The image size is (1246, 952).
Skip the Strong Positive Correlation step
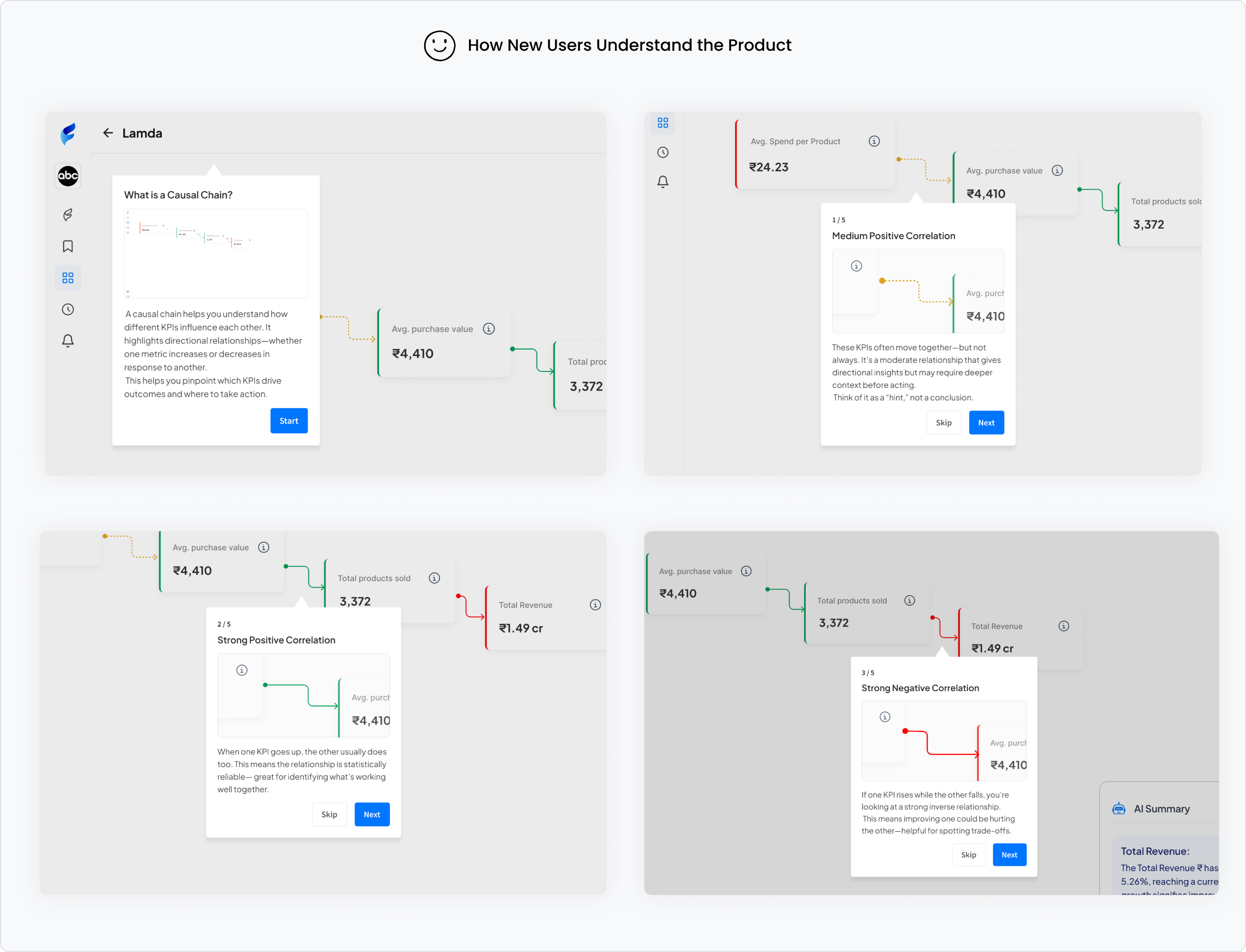[329, 814]
